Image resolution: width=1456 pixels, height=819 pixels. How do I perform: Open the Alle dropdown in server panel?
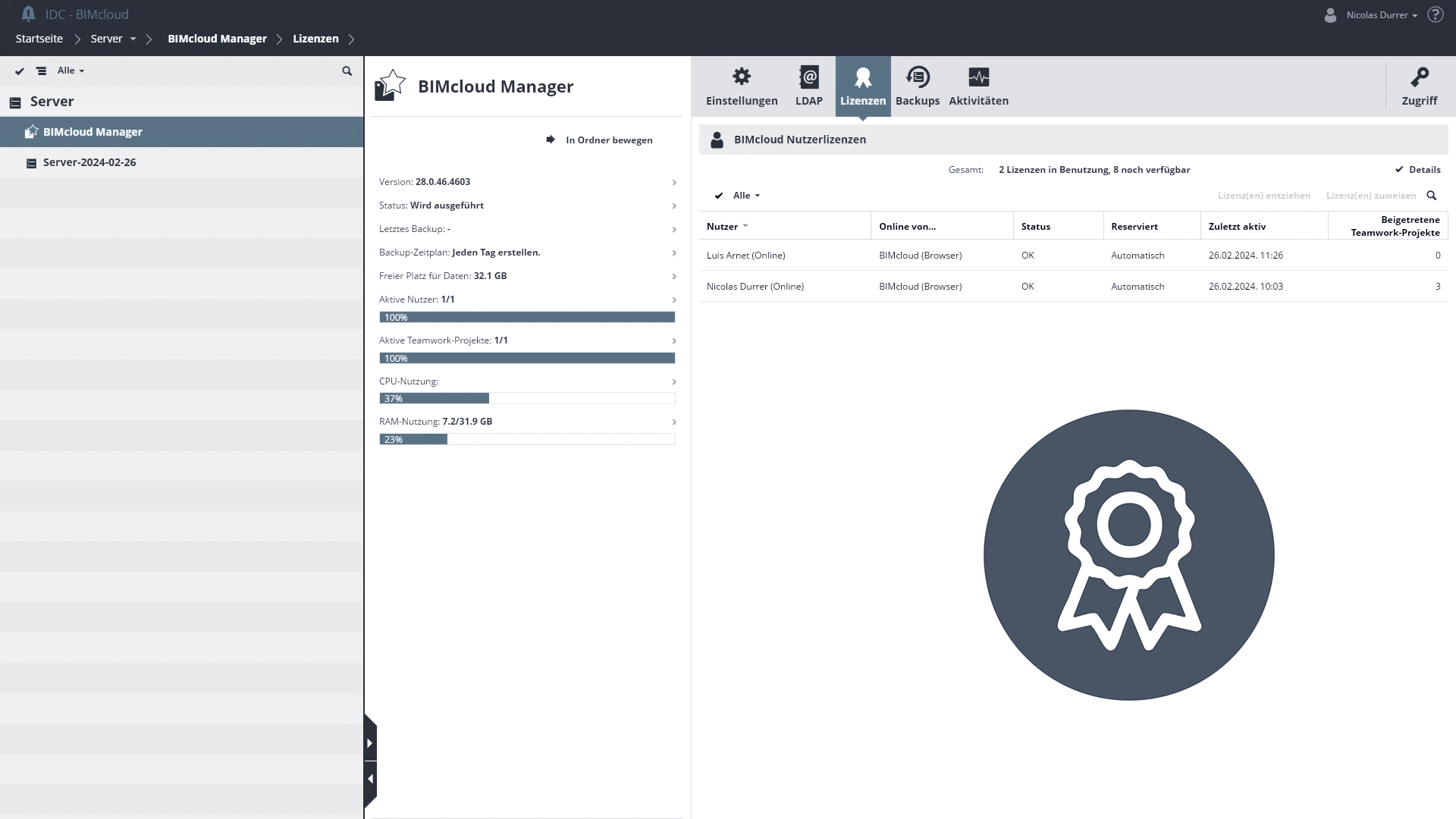click(71, 71)
